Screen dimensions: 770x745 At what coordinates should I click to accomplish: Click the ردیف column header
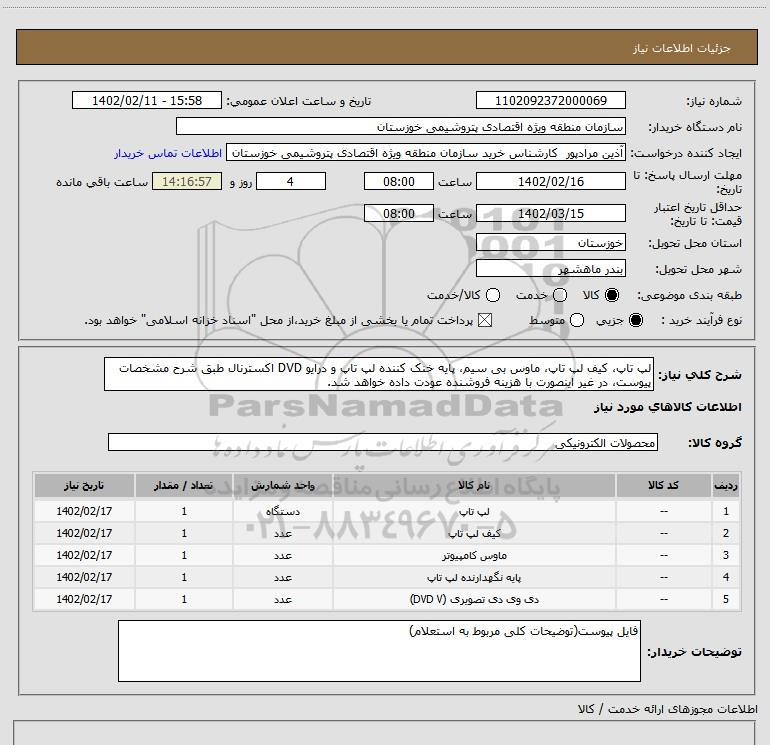pos(726,485)
